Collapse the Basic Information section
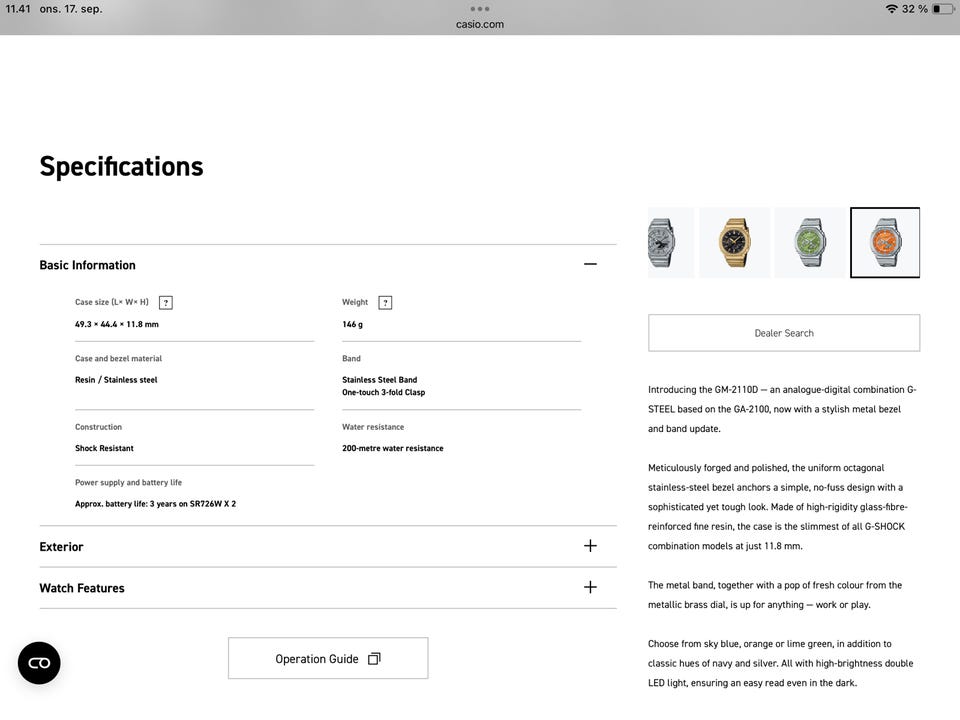Viewport: 960px width, 720px height. [x=590, y=264]
